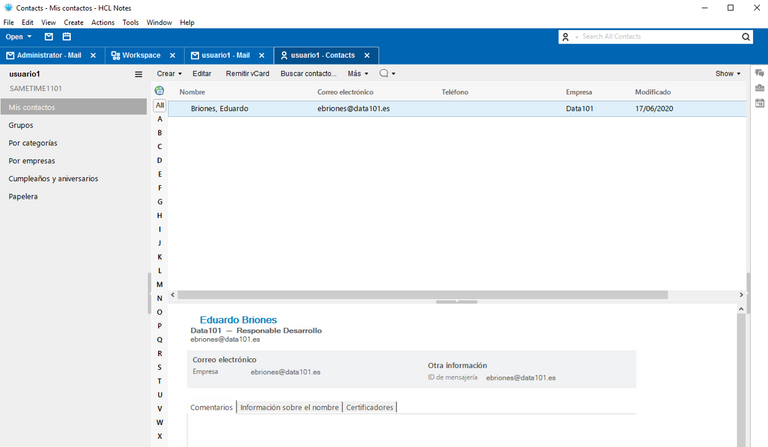Select Grupos in the sidebar
The width and height of the screenshot is (768, 447).
(21, 125)
